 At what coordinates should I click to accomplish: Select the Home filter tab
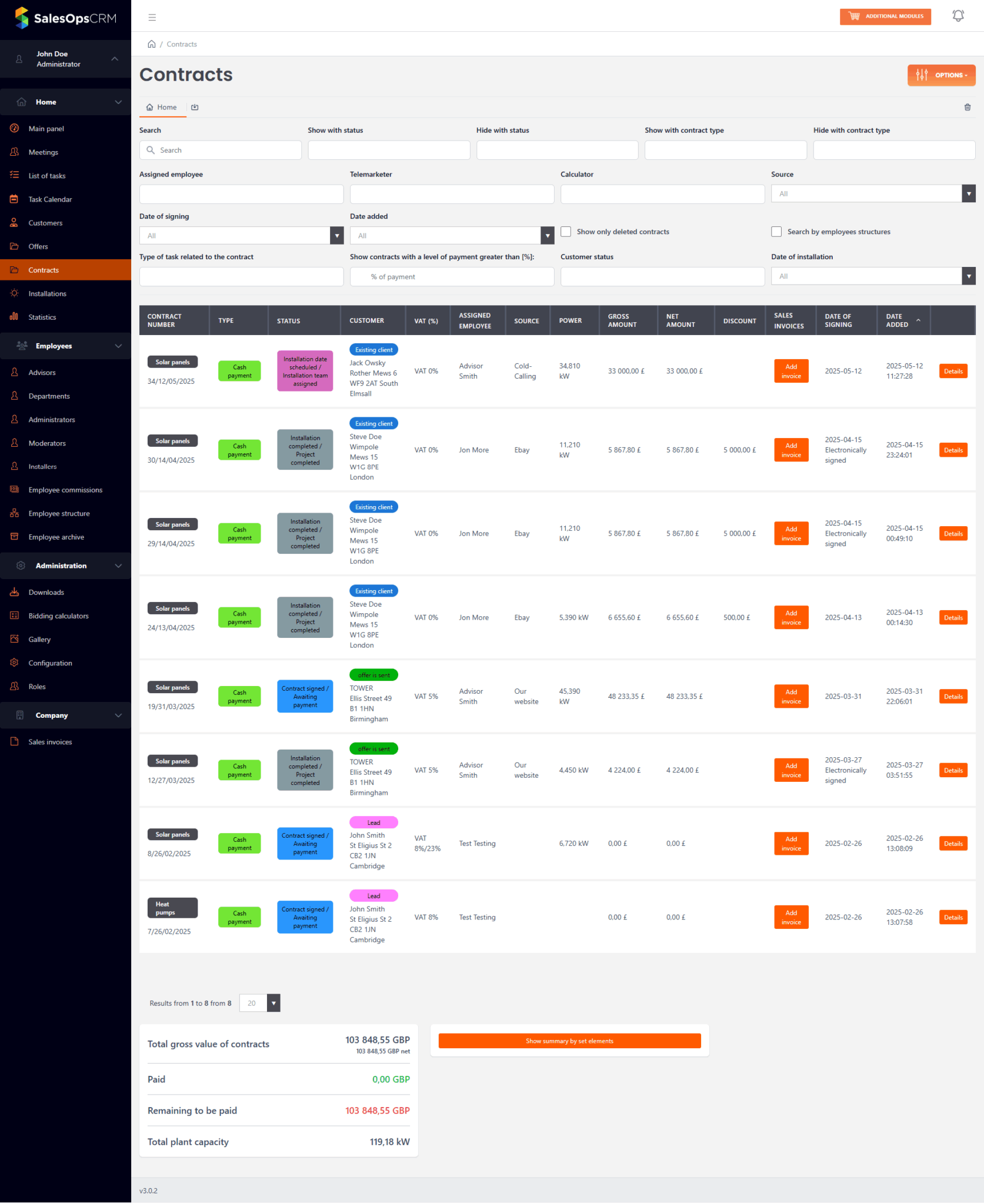[x=162, y=107]
